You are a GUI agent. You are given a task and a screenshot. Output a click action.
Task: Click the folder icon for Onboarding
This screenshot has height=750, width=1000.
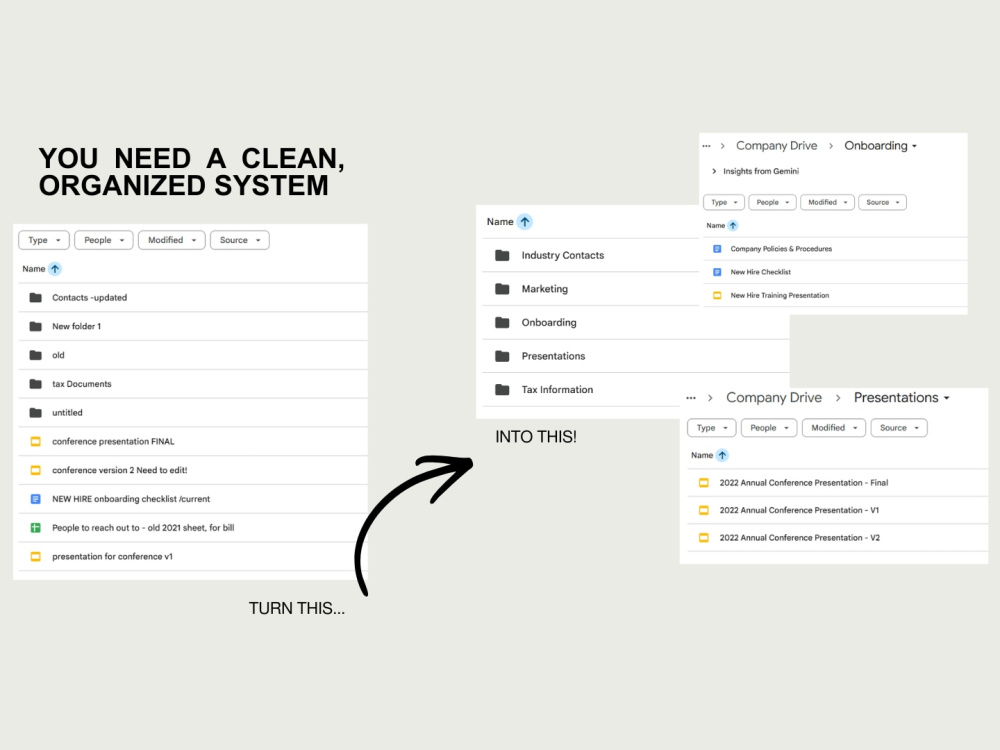(503, 323)
